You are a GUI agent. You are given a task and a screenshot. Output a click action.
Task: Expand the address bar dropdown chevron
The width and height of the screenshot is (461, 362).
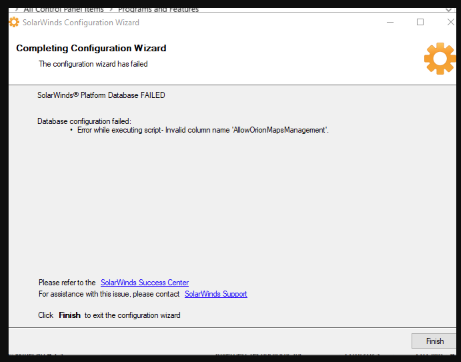449,10
